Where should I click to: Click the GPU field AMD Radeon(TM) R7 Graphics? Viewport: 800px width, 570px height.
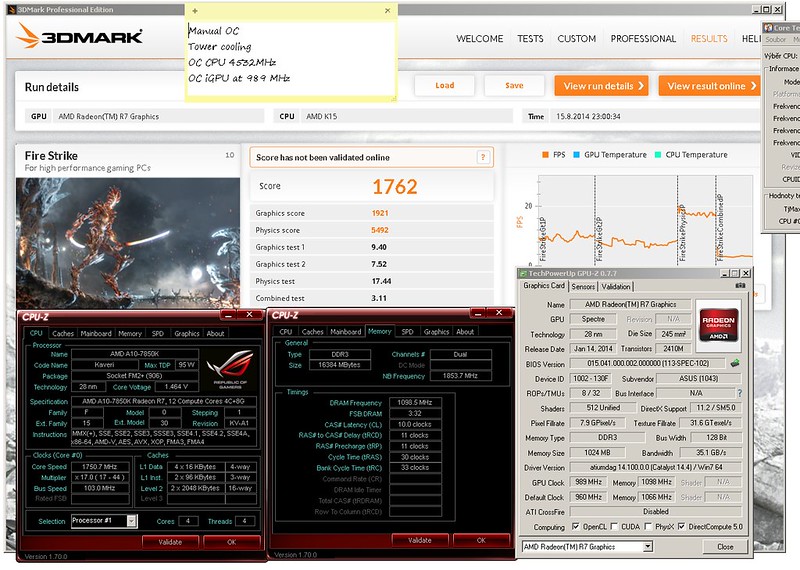158,116
